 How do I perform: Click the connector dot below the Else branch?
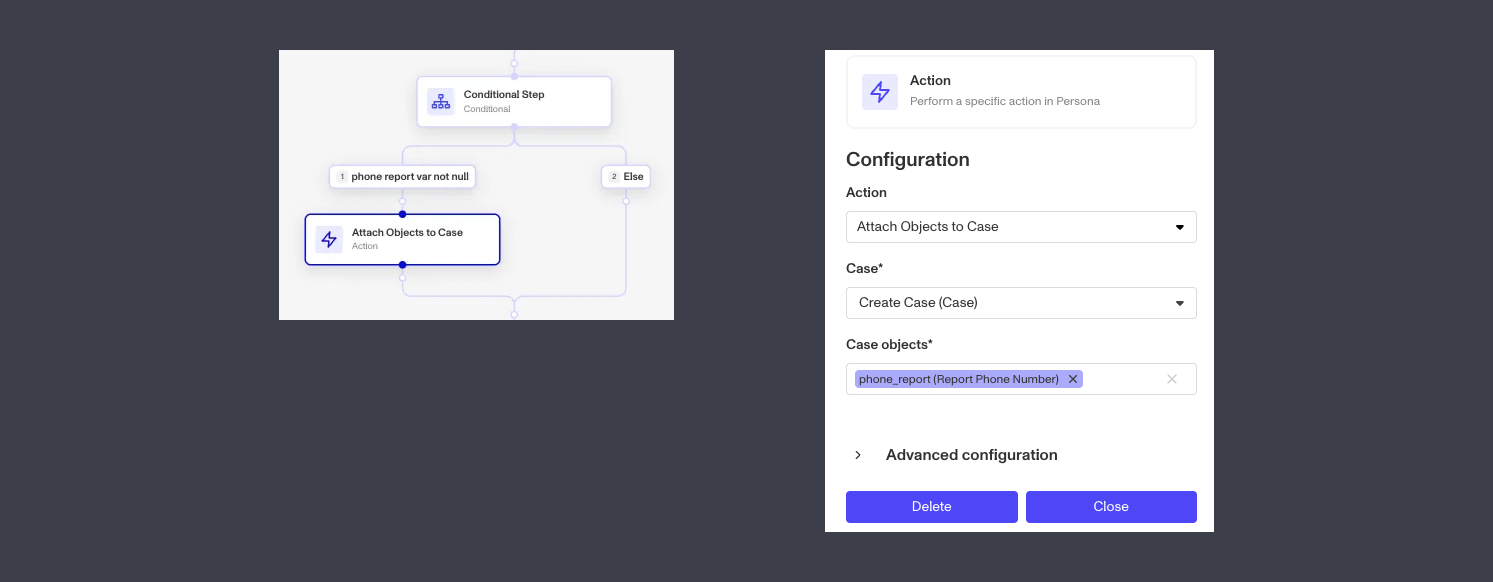[x=626, y=201]
